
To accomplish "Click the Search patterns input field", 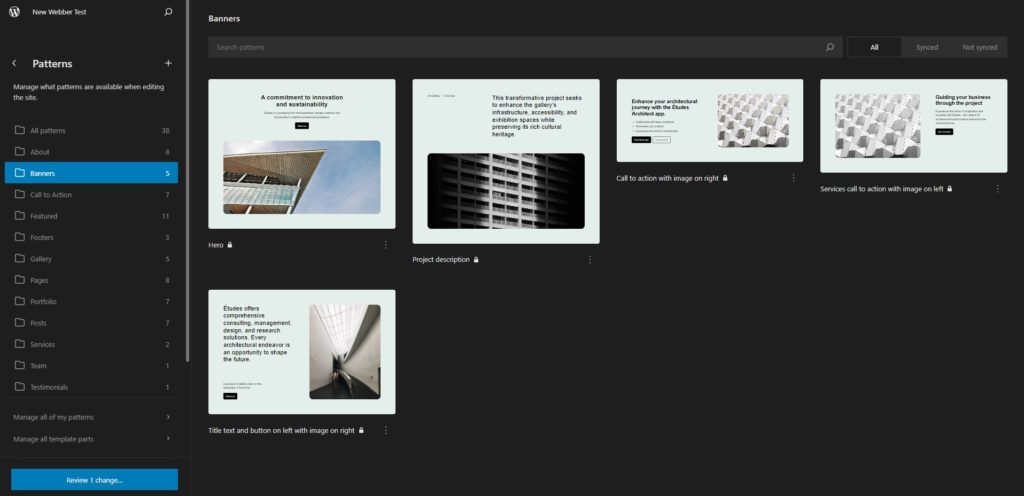I will coord(515,47).
